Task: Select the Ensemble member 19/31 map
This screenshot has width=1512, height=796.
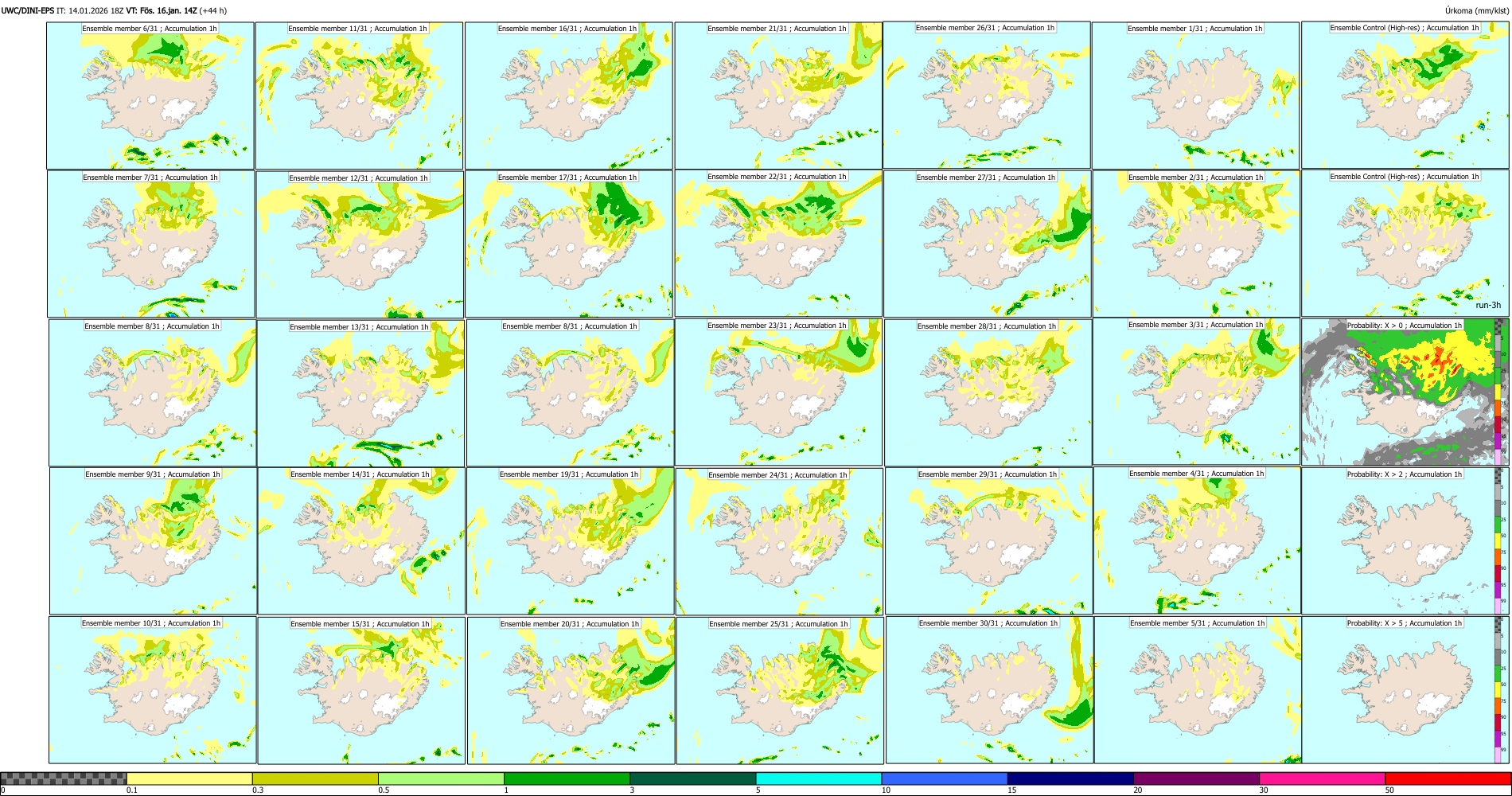Action: 571,541
